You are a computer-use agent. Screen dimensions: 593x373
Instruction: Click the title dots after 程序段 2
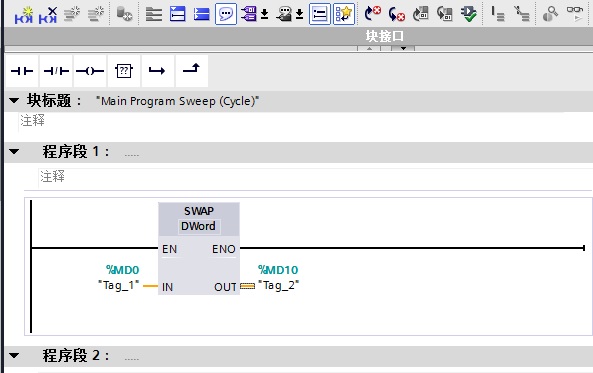coord(132,359)
